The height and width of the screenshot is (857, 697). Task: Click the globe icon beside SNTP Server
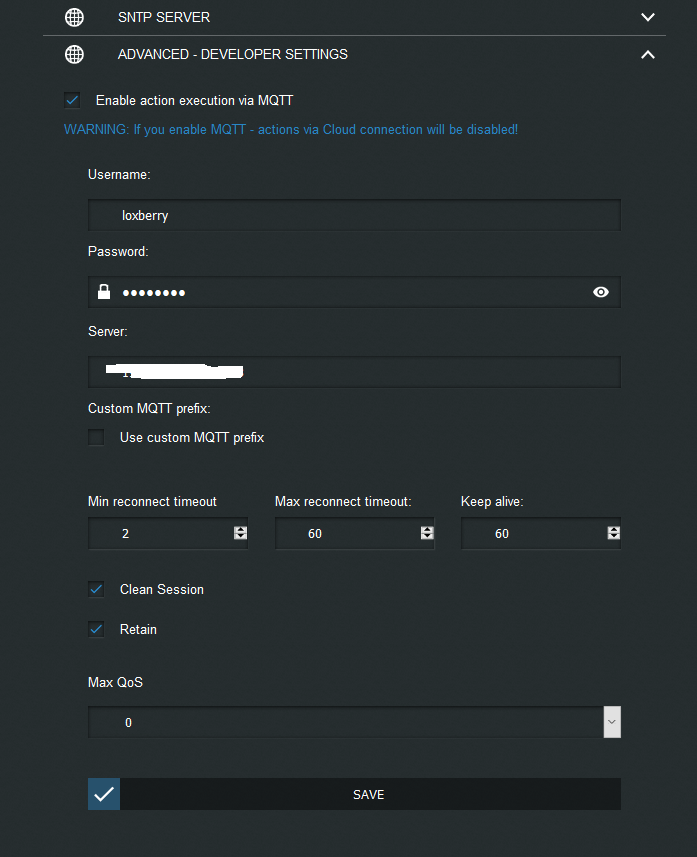73,17
